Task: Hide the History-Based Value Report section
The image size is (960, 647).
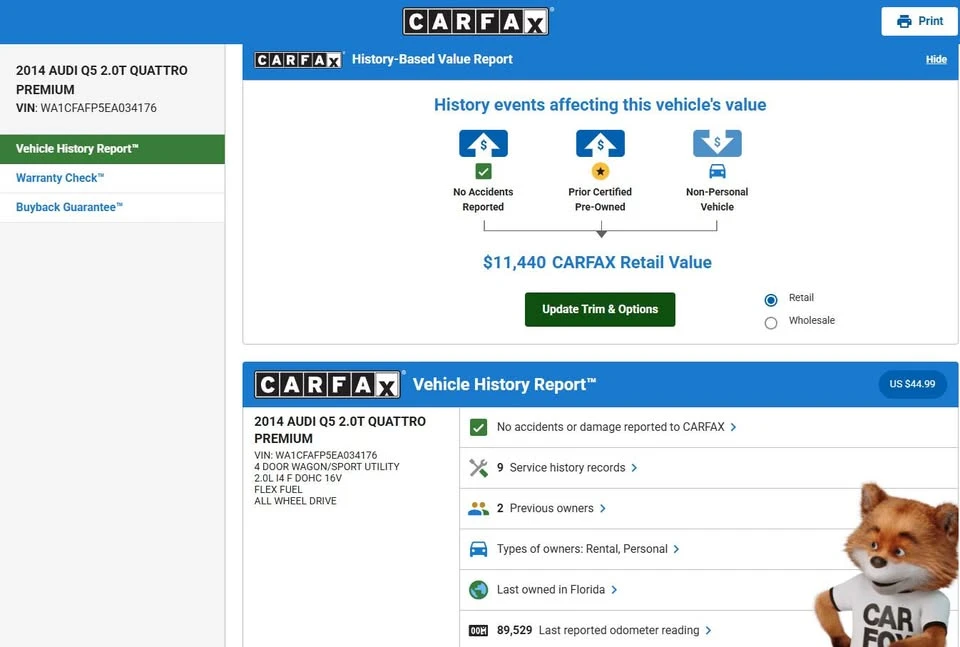Action: pos(936,59)
